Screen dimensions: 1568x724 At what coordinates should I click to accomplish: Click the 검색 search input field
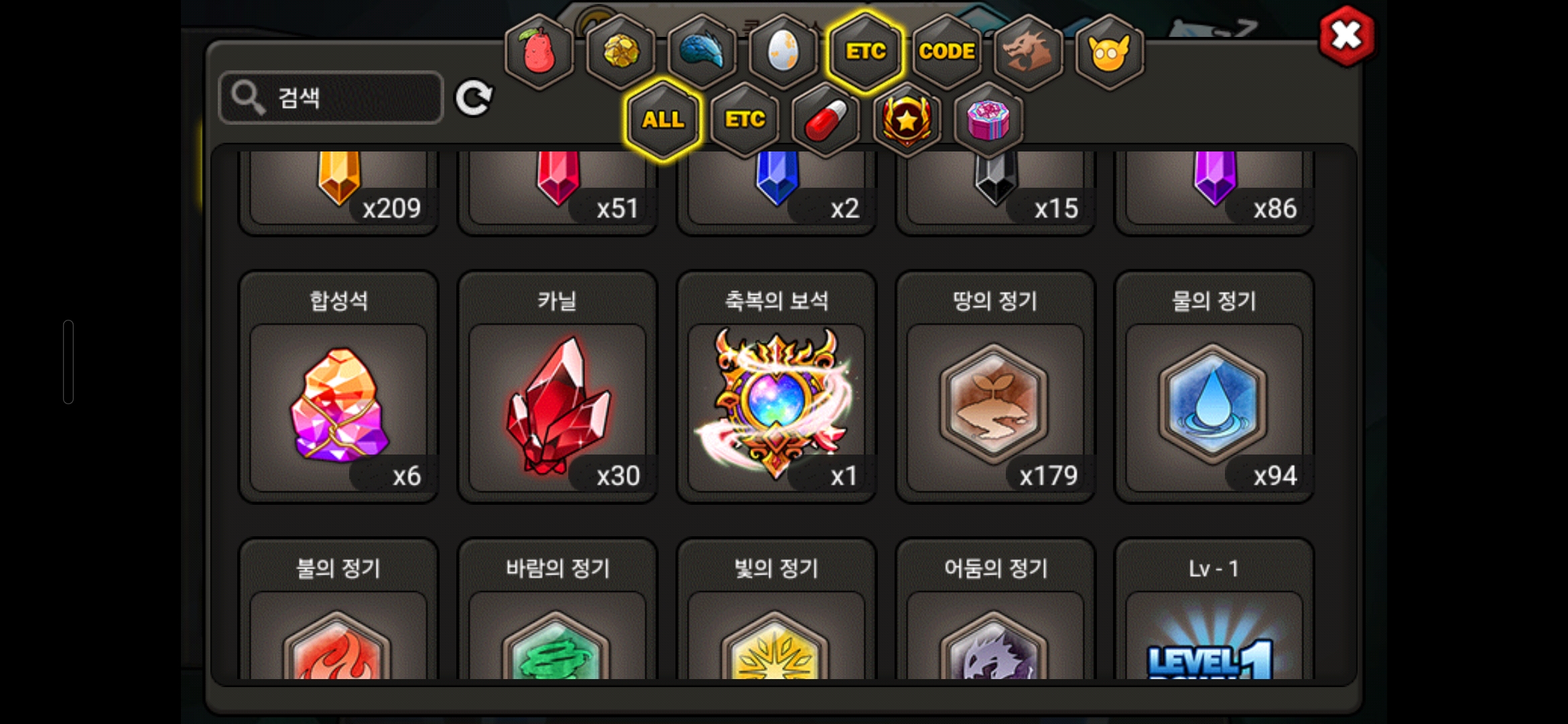pos(331,98)
